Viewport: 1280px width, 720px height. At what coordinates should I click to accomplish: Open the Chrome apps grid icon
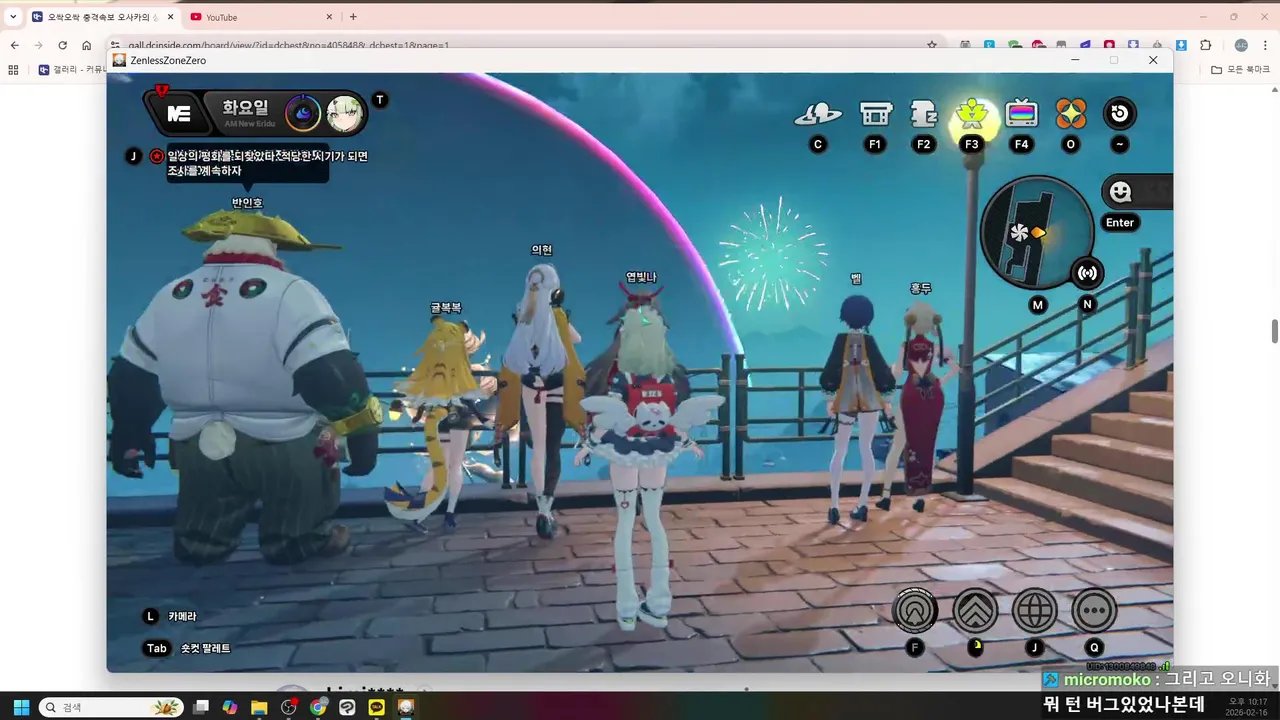coord(13,69)
